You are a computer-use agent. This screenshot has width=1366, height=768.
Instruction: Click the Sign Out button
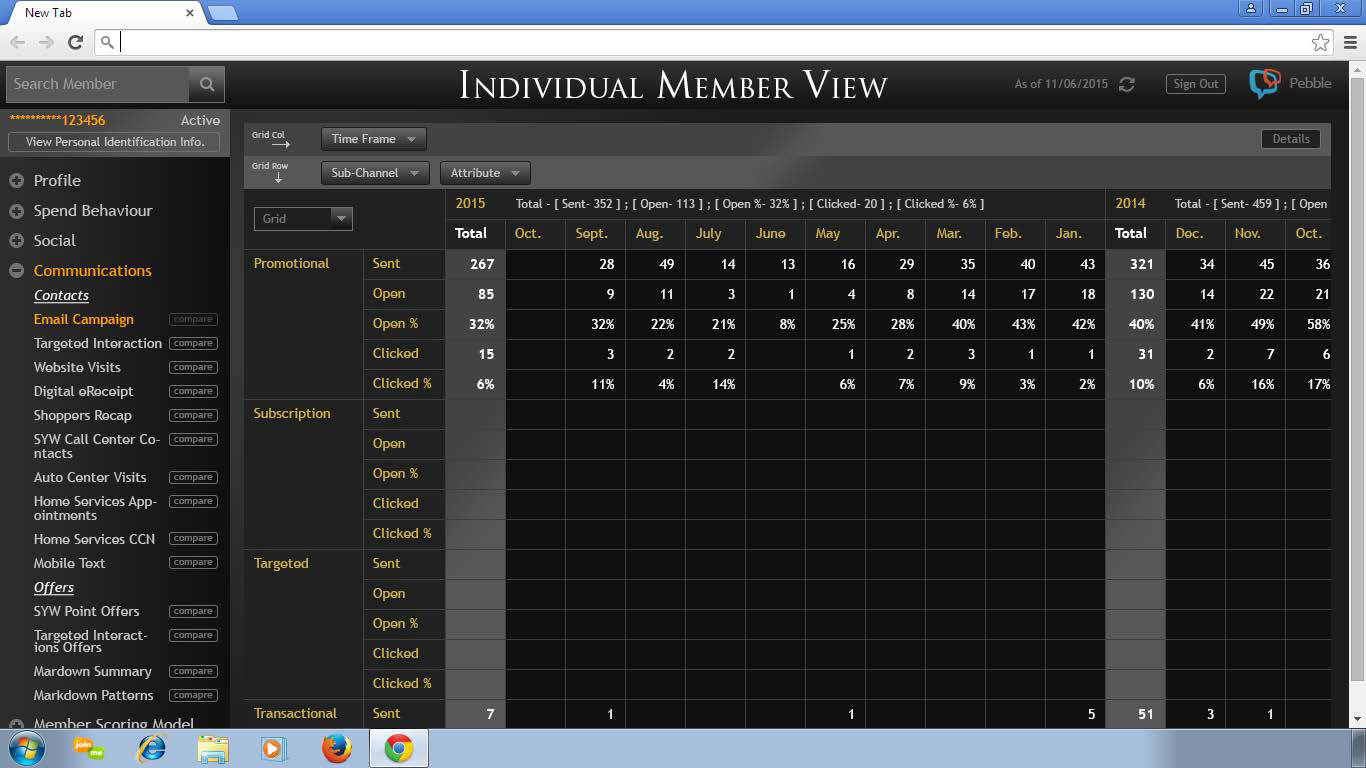click(1195, 84)
